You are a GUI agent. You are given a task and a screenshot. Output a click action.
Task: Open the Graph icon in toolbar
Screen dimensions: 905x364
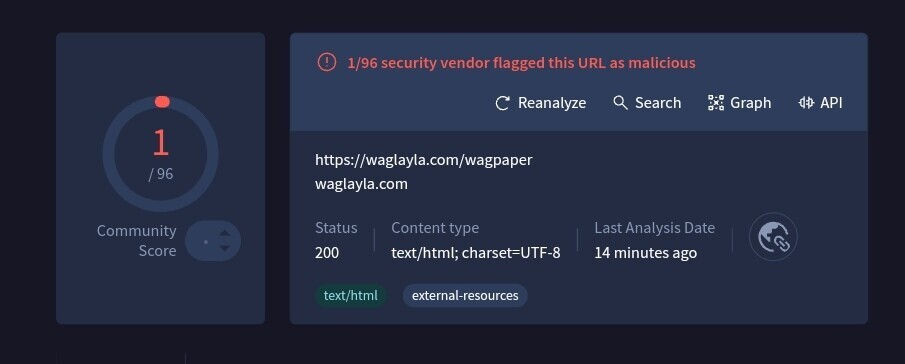point(716,103)
